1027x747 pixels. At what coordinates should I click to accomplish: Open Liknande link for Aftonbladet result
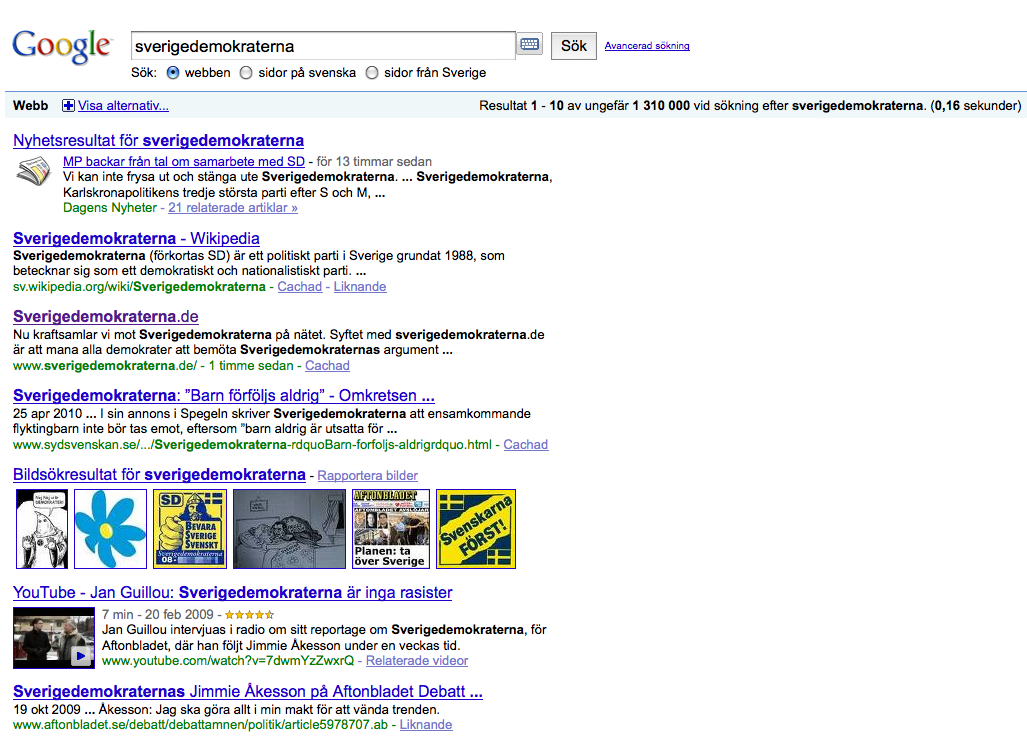click(426, 725)
